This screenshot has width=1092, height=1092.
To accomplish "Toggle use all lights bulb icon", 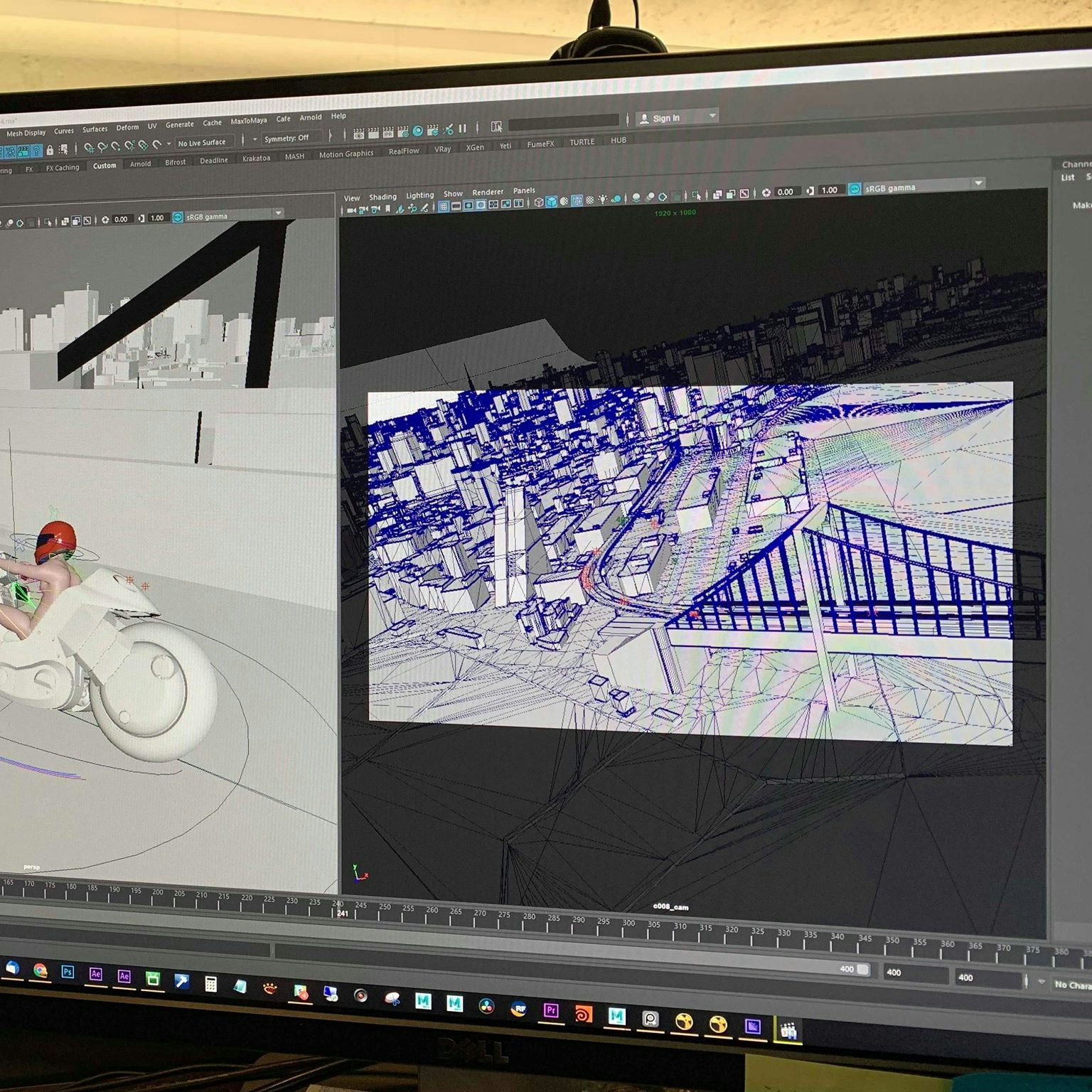I will (x=603, y=200).
